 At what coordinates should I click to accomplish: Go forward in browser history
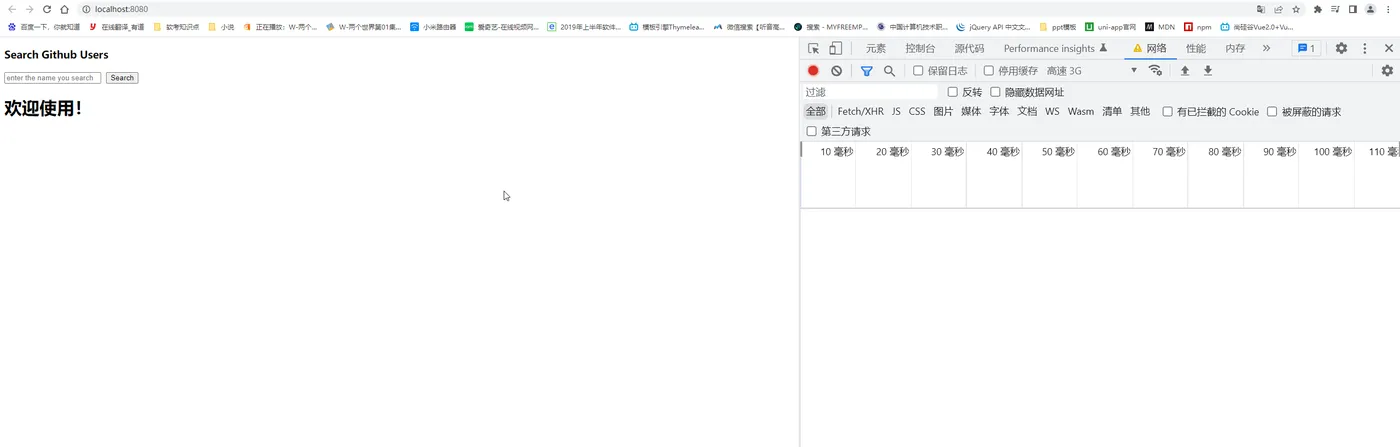tap(29, 9)
